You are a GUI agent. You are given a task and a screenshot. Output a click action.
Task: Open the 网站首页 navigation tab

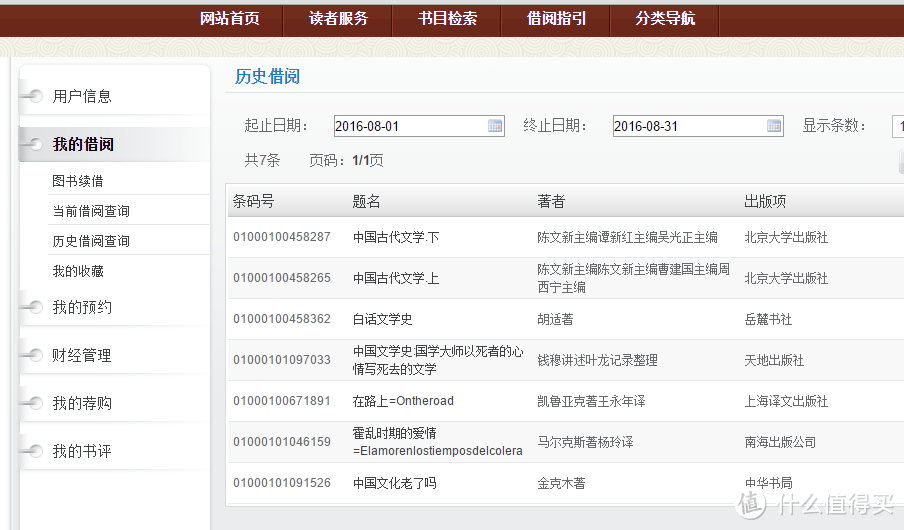(229, 18)
